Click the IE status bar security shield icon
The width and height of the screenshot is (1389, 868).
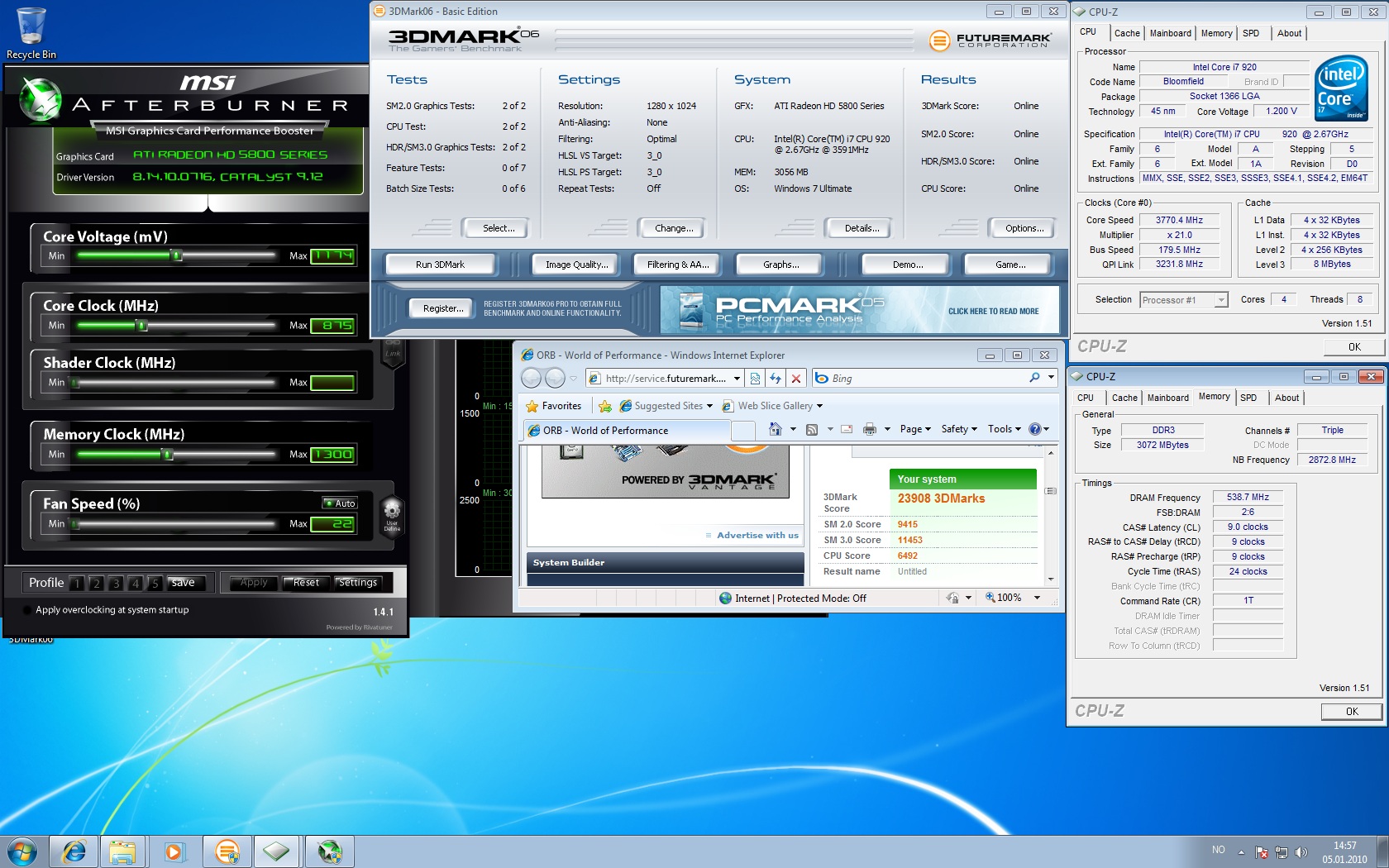click(x=952, y=598)
